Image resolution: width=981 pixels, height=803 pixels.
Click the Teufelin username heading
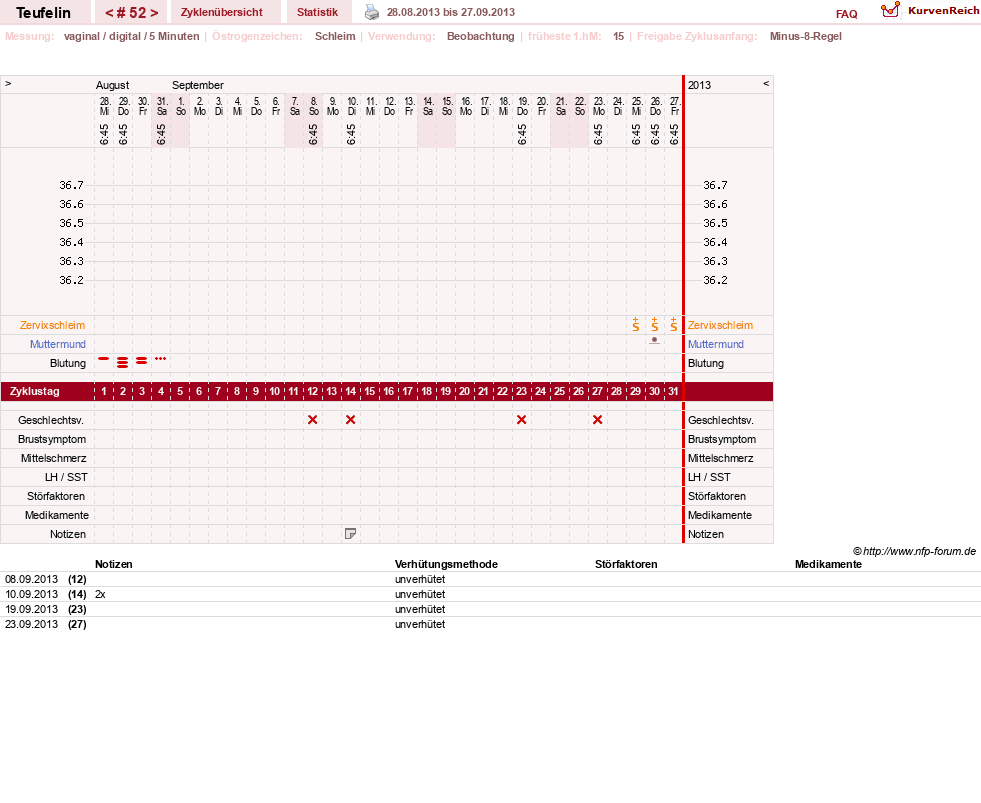pyautogui.click(x=43, y=13)
